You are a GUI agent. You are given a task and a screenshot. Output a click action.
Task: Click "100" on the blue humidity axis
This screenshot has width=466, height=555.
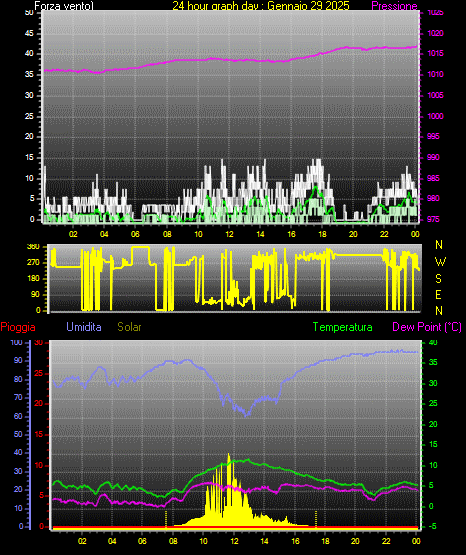tap(16, 342)
